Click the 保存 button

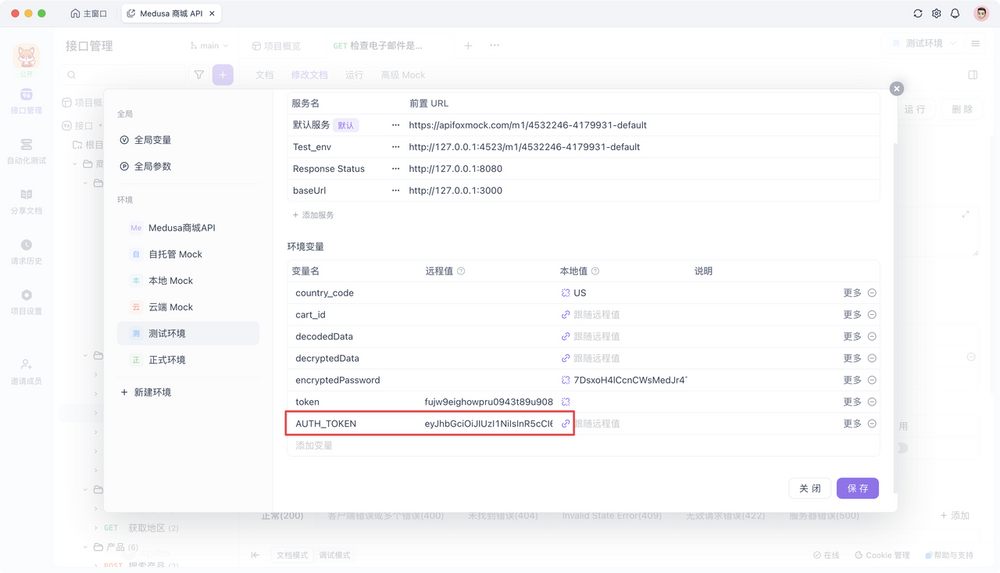tap(857, 488)
